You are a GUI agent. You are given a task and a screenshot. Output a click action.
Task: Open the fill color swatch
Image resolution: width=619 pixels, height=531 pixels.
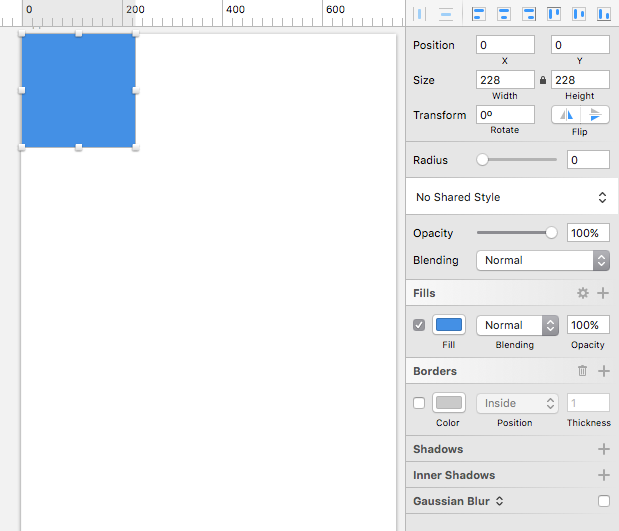click(x=449, y=325)
